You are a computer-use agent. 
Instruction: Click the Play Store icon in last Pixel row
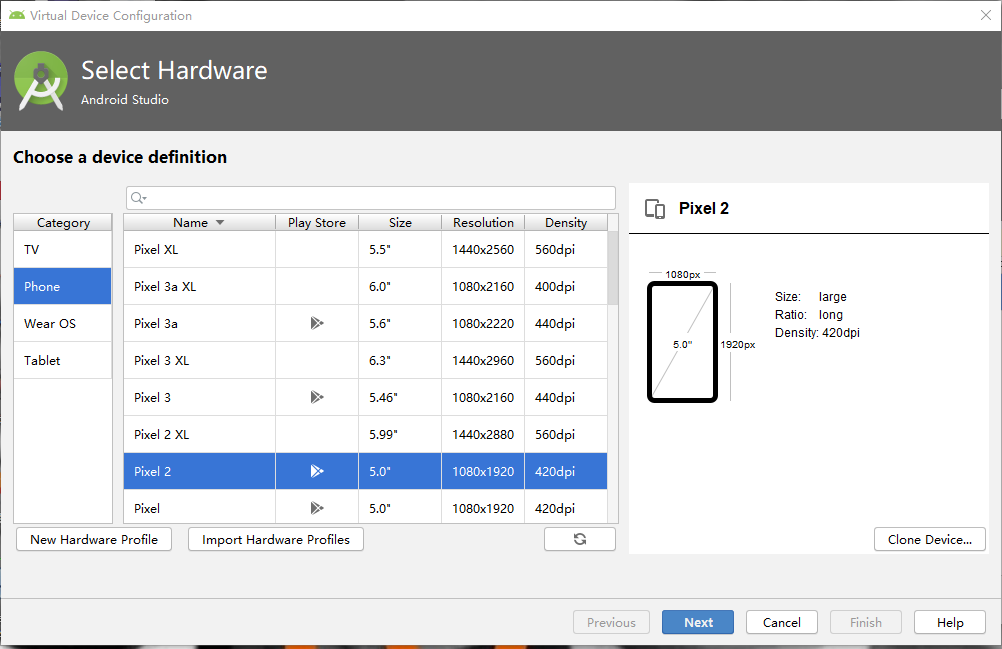tap(317, 508)
